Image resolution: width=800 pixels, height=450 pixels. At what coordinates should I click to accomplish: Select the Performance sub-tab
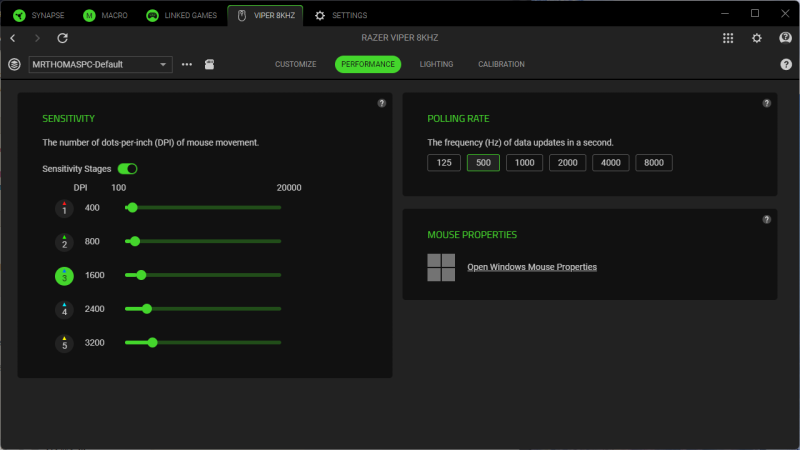[368, 64]
